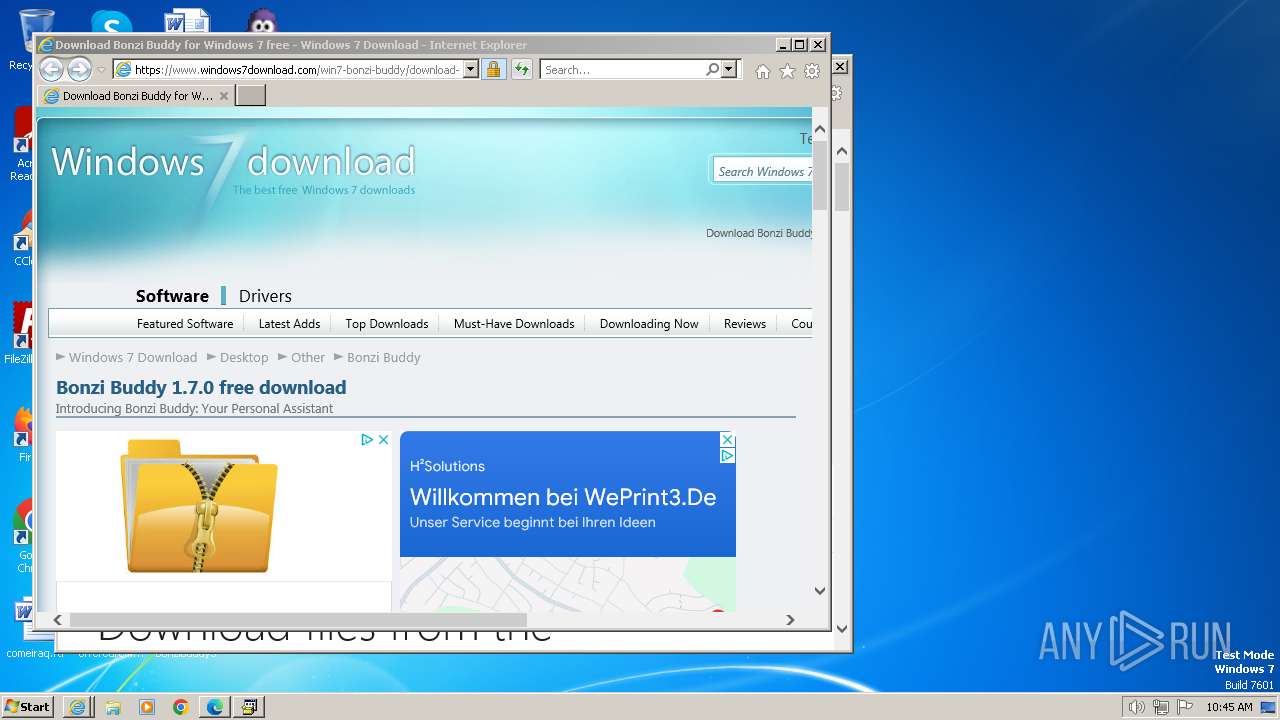Click Bonzi Buddy 1.7.0 free download heading
1280x720 pixels.
point(201,387)
